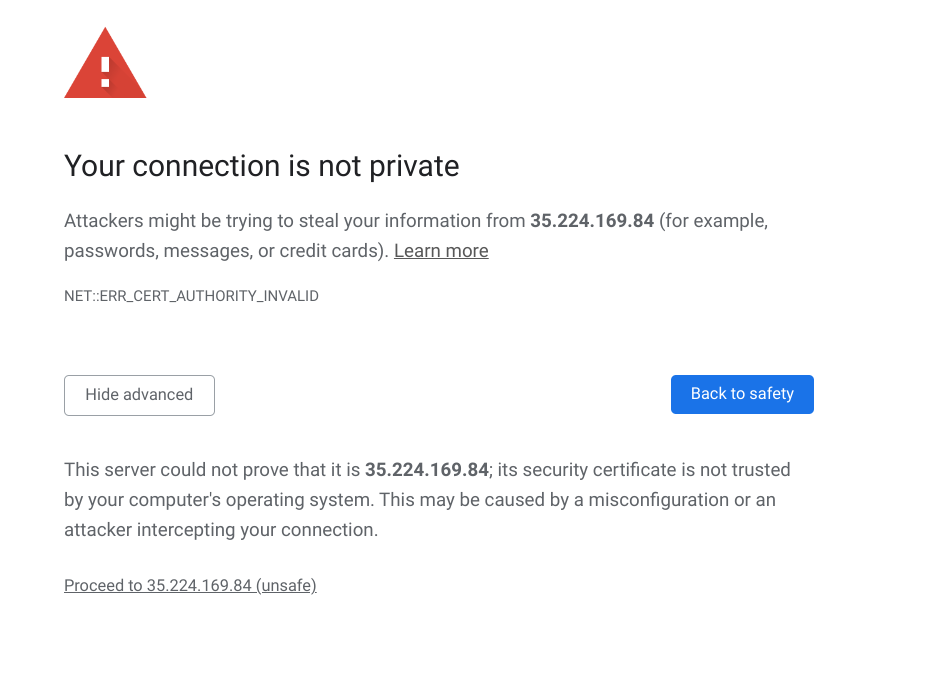This screenshot has height=673, width=943.
Task: Hide the advanced details section
Action: point(140,395)
